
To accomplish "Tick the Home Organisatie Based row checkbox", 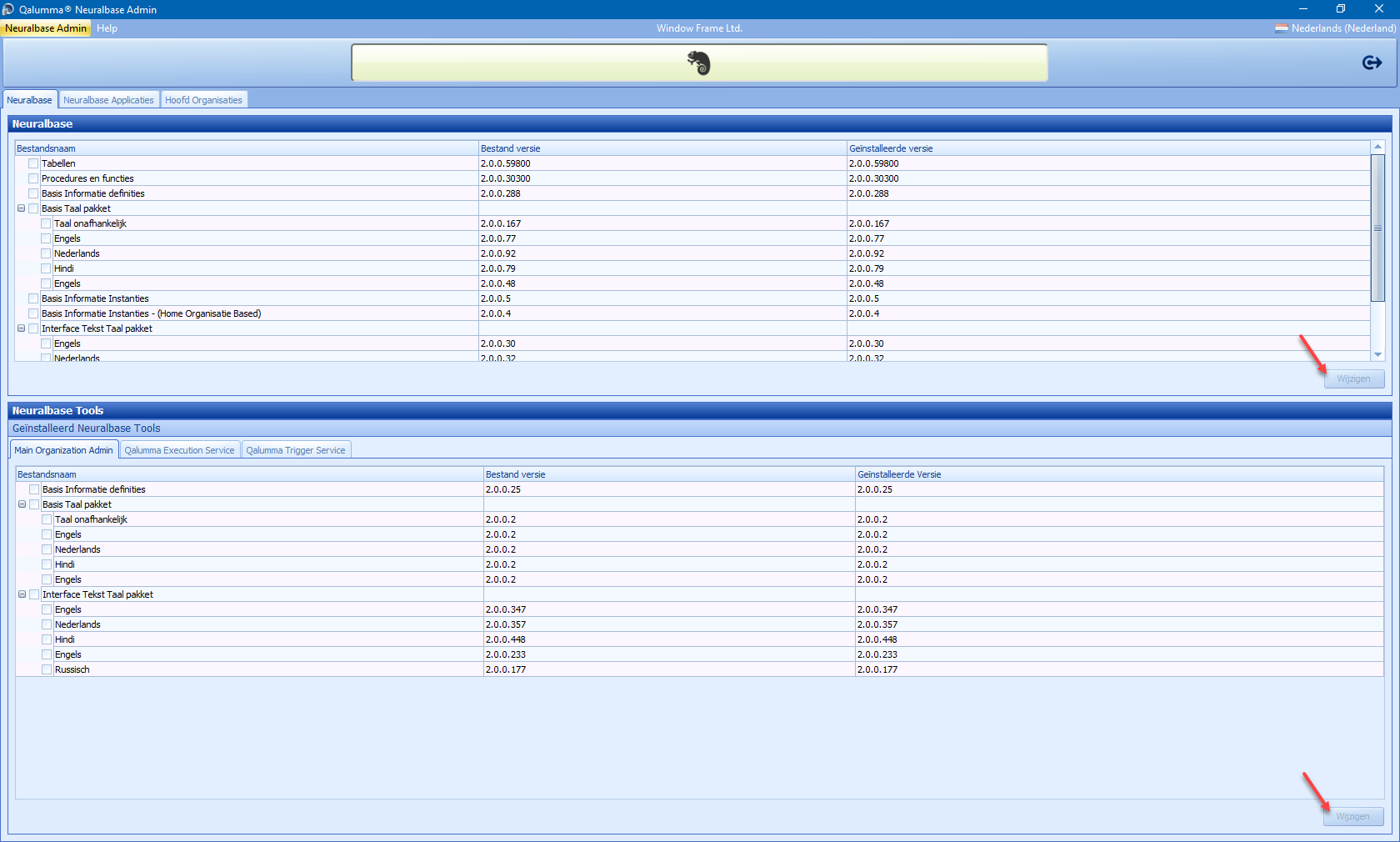I will [x=33, y=313].
